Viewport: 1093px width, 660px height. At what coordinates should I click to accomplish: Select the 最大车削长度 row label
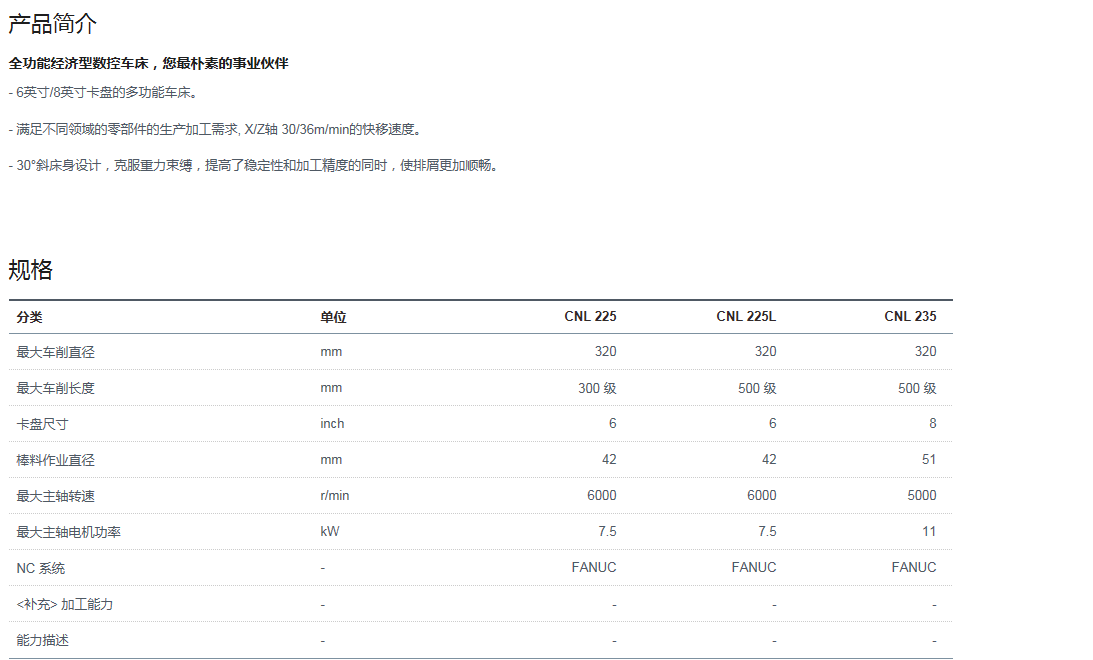(56, 388)
